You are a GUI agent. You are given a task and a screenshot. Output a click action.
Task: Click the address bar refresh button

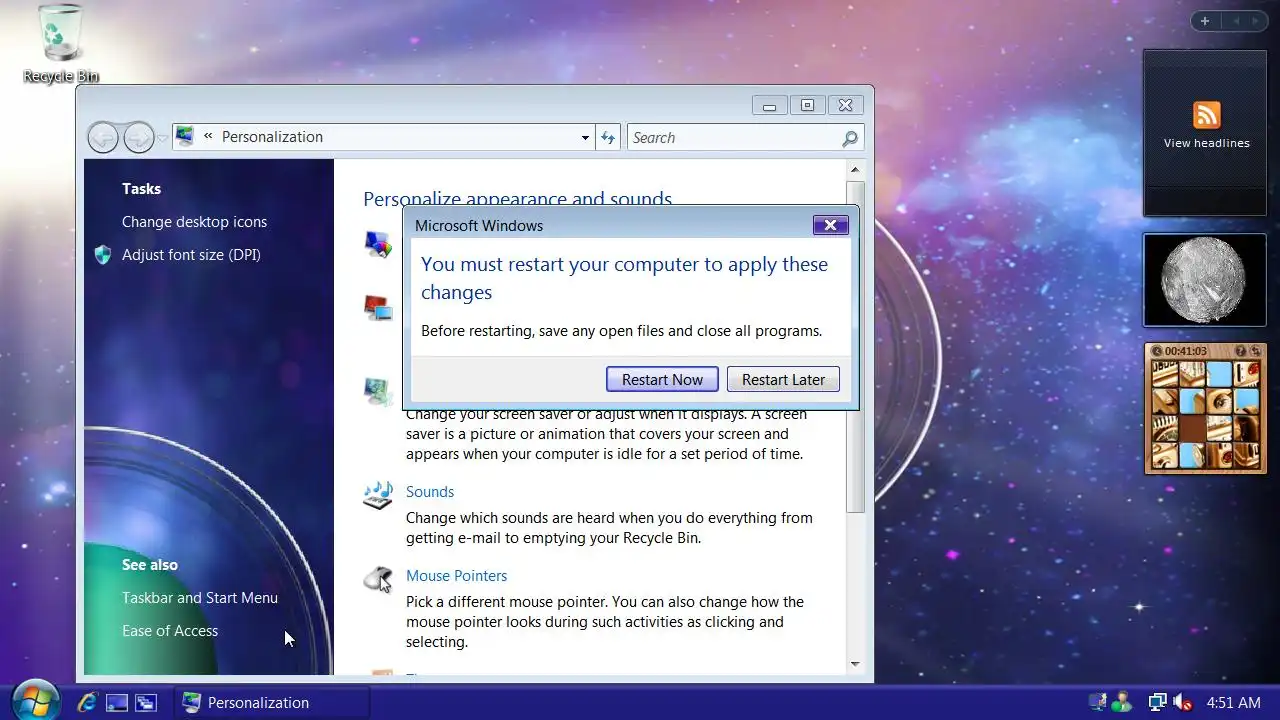[x=608, y=138]
